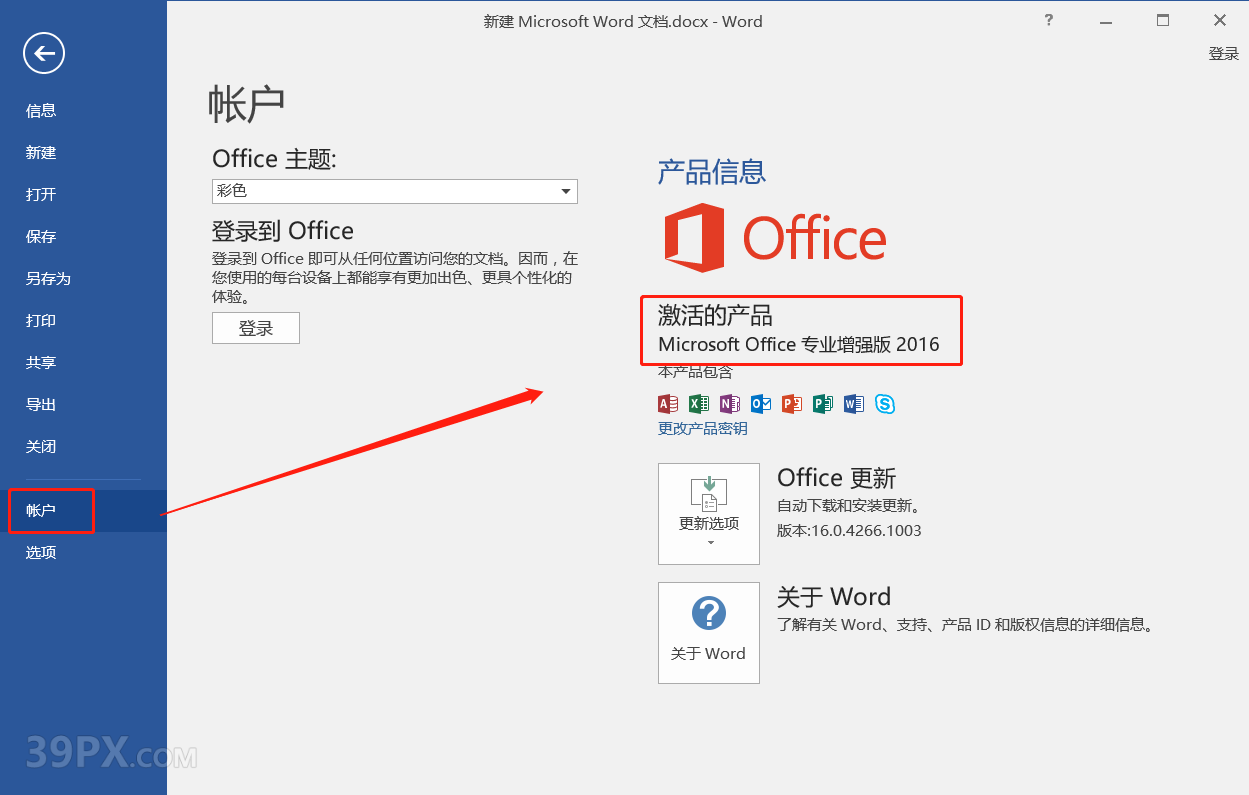1249x795 pixels.
Task: Close the Word window
Action: (1220, 20)
